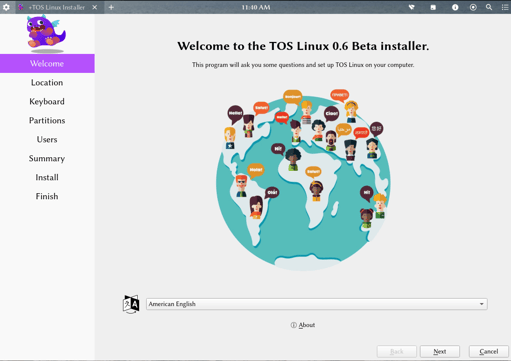
Task: Select the Install step in sidebar
Action: (x=47, y=177)
